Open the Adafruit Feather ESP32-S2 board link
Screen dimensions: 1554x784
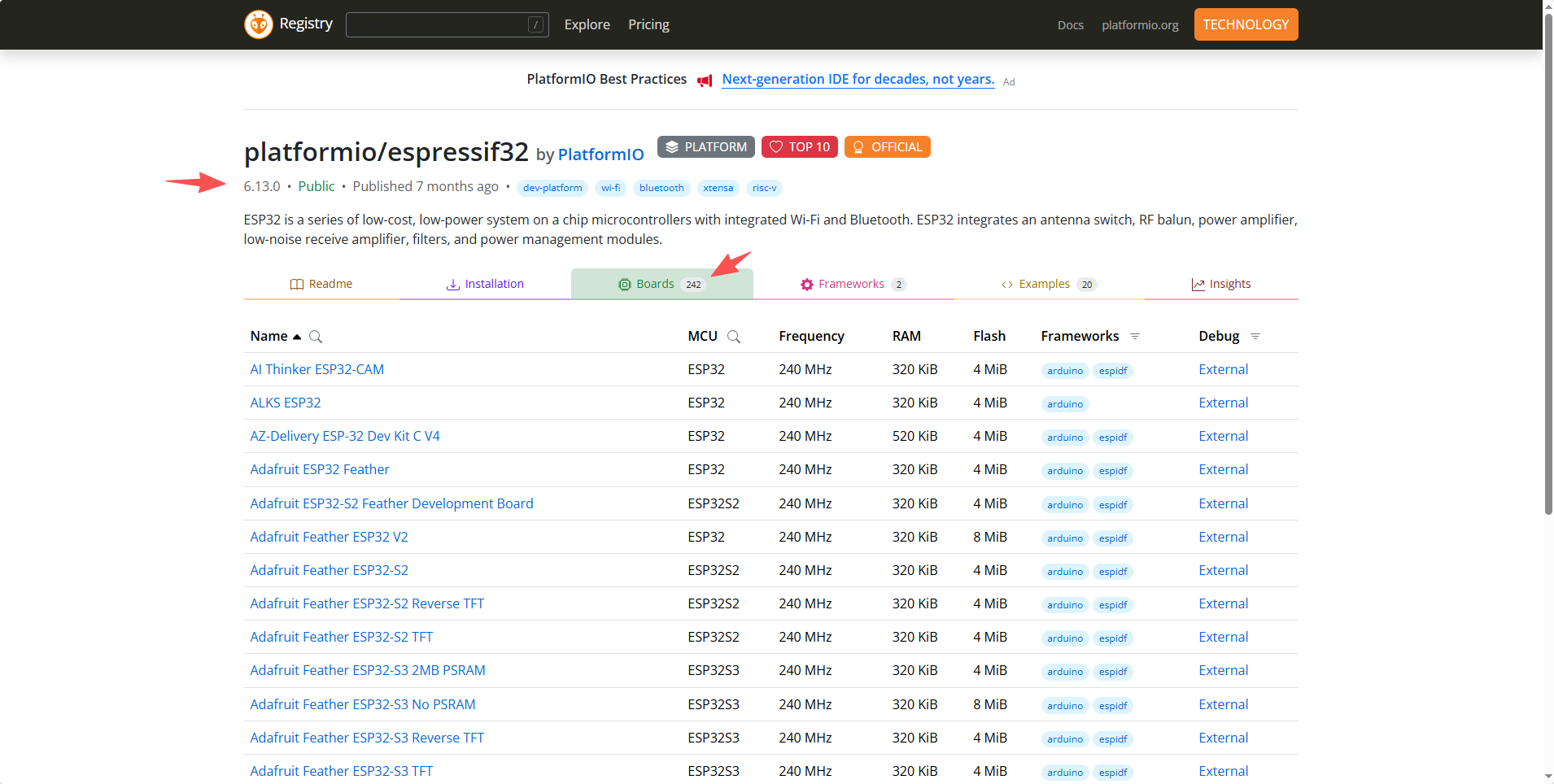click(329, 570)
